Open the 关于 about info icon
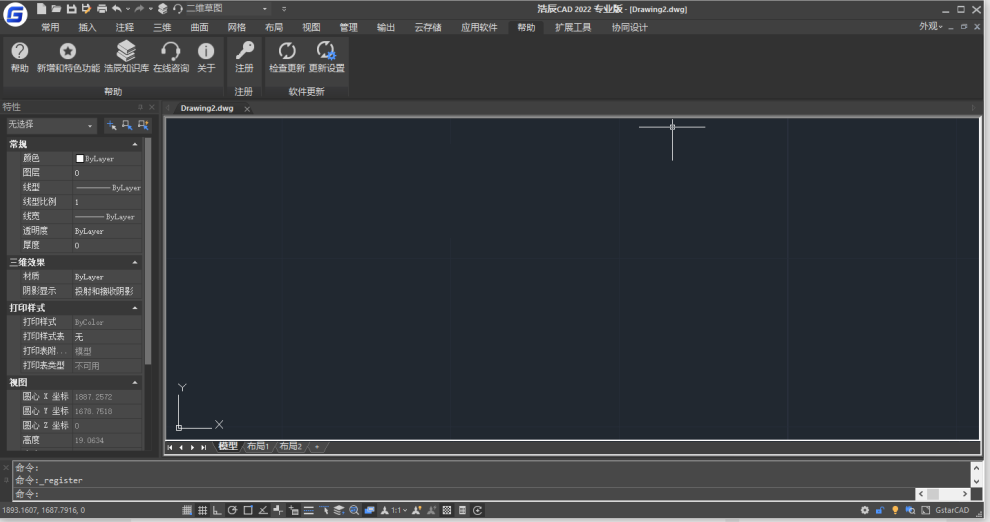 coord(206,57)
